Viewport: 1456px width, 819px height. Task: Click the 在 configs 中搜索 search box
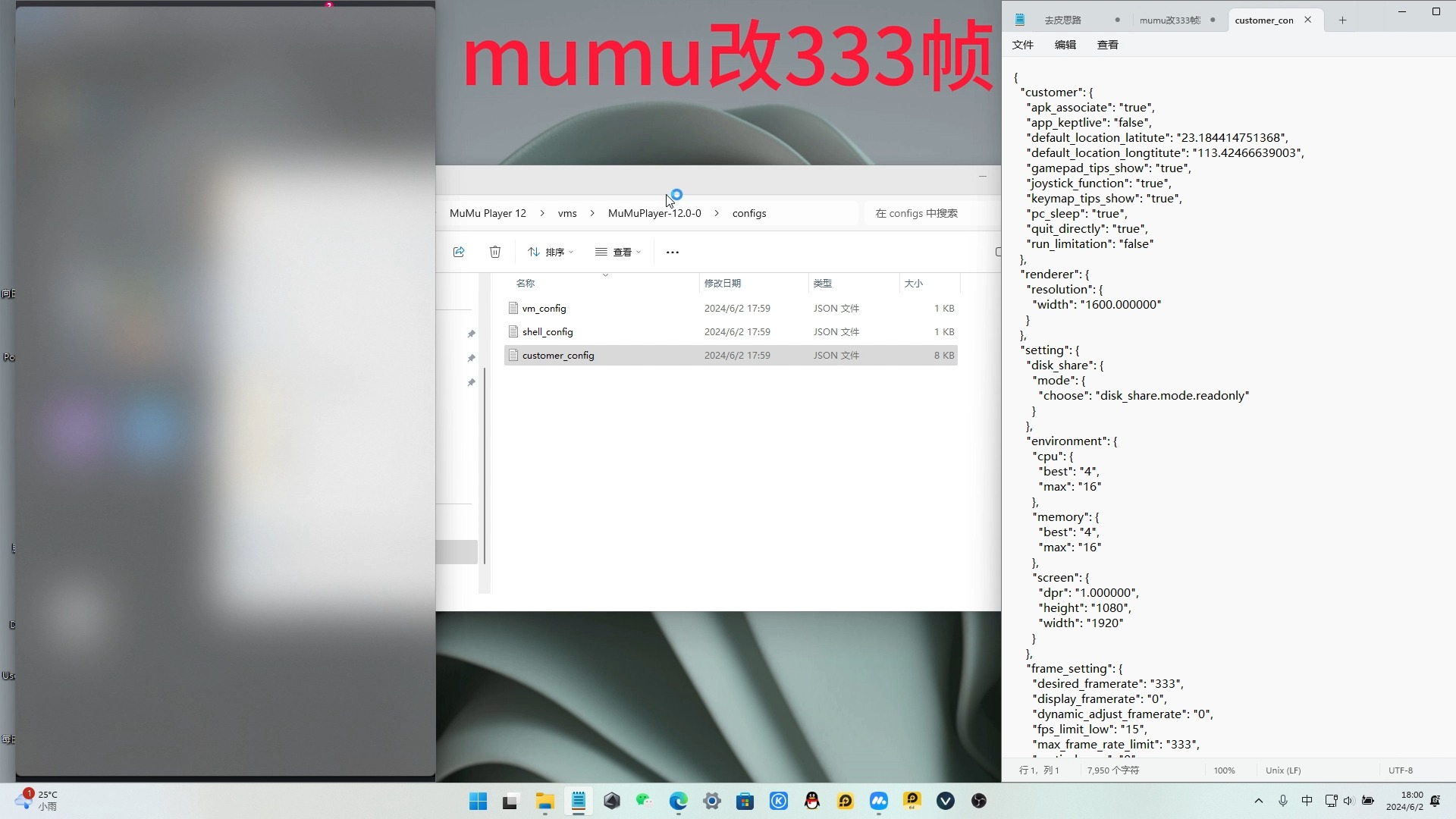[x=931, y=214]
